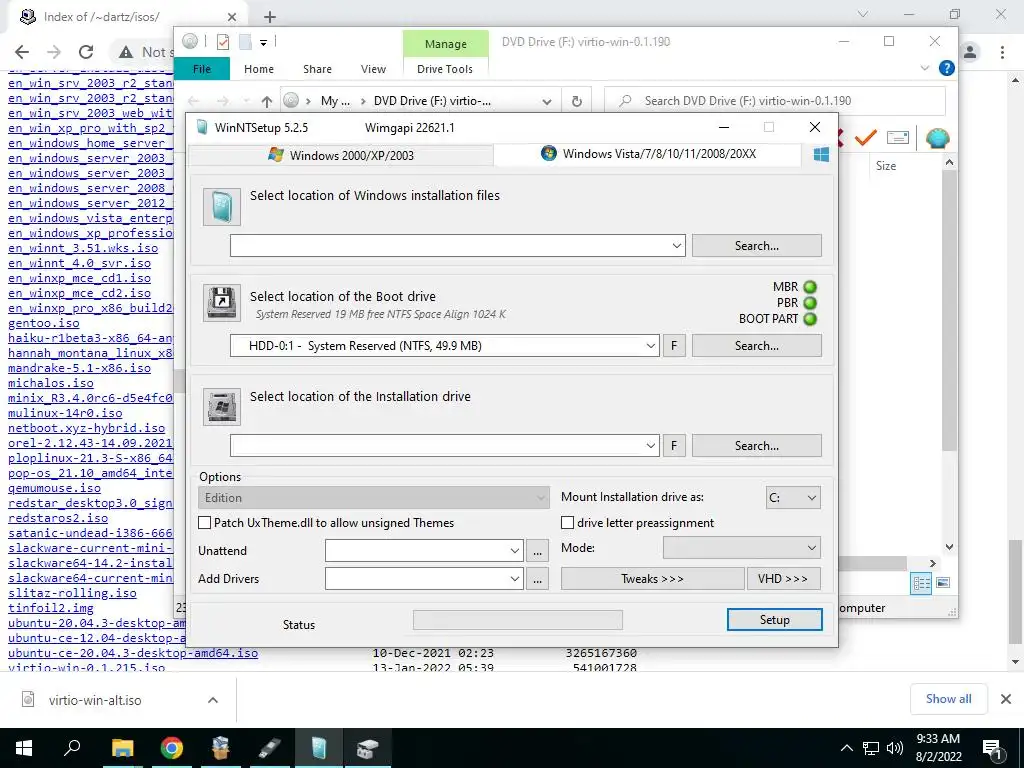
Task: Click the Windows installation files icon
Action: pos(221,207)
